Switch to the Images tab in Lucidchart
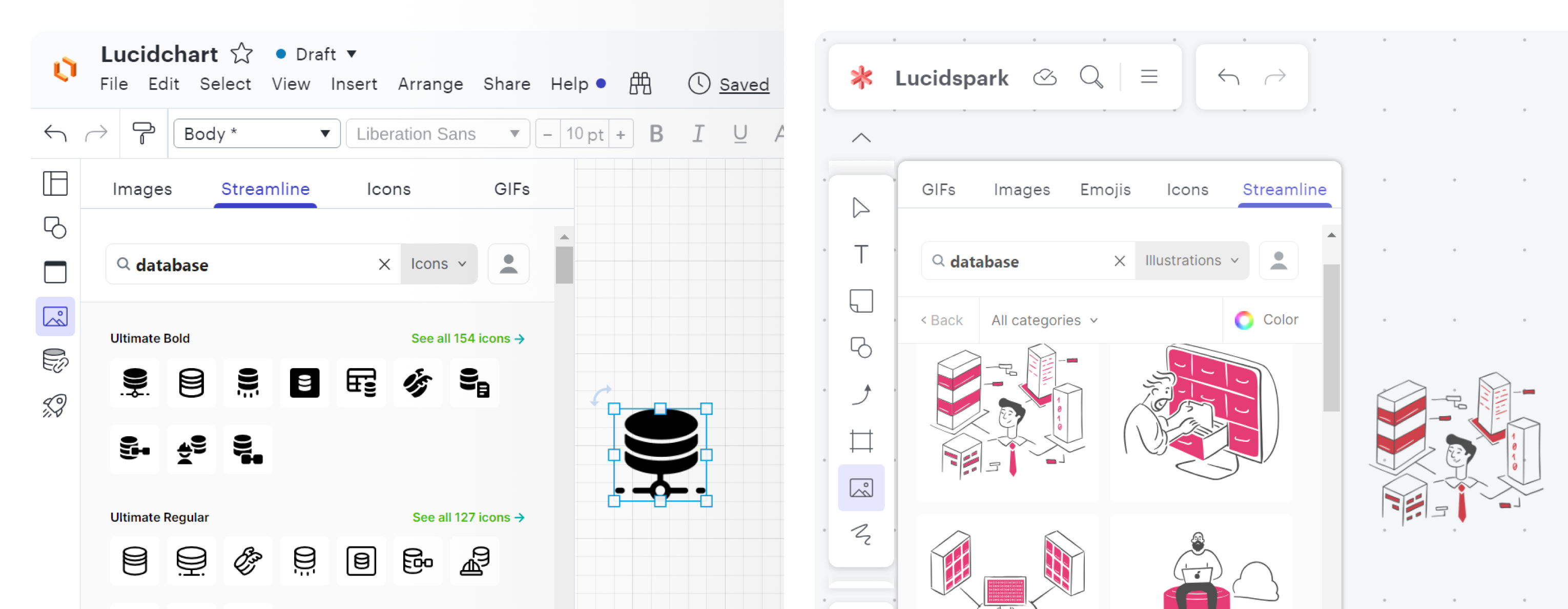The width and height of the screenshot is (1568, 609). click(142, 189)
